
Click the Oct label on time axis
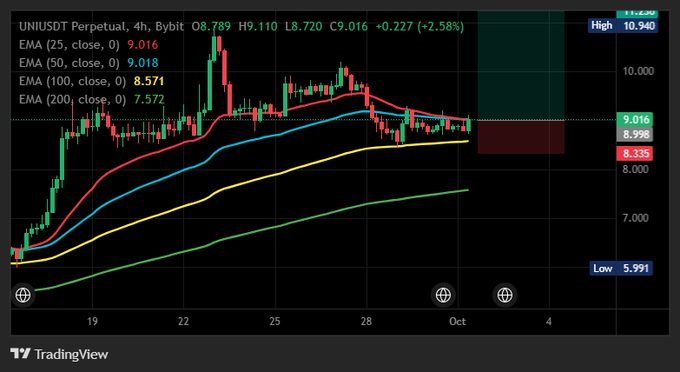click(x=458, y=321)
